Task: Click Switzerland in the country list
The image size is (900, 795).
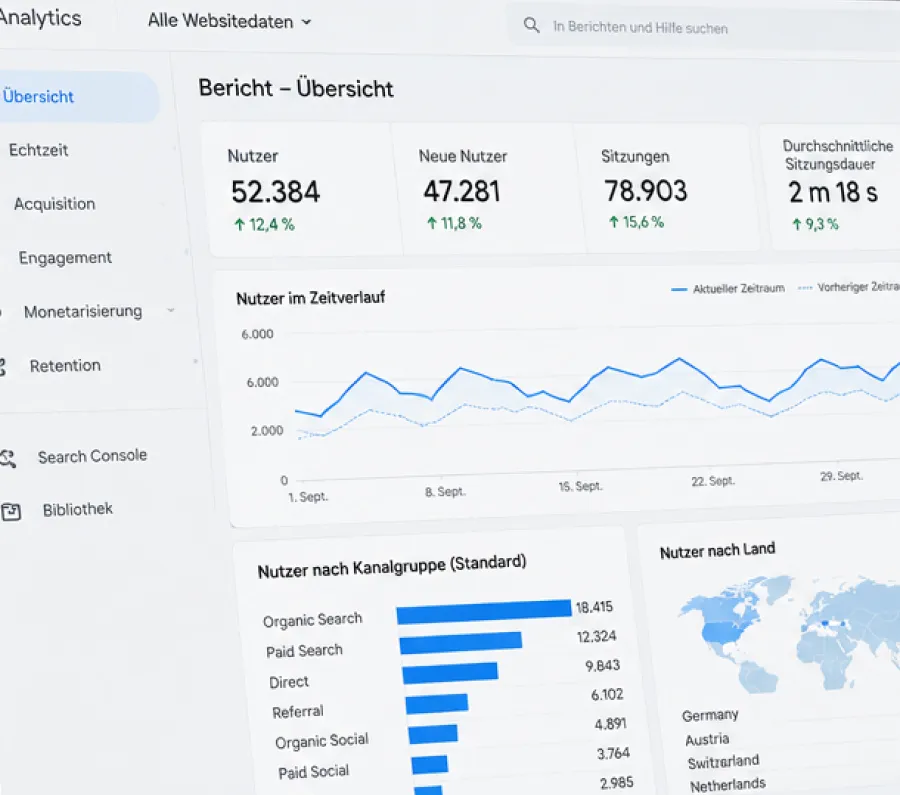Action: click(723, 762)
